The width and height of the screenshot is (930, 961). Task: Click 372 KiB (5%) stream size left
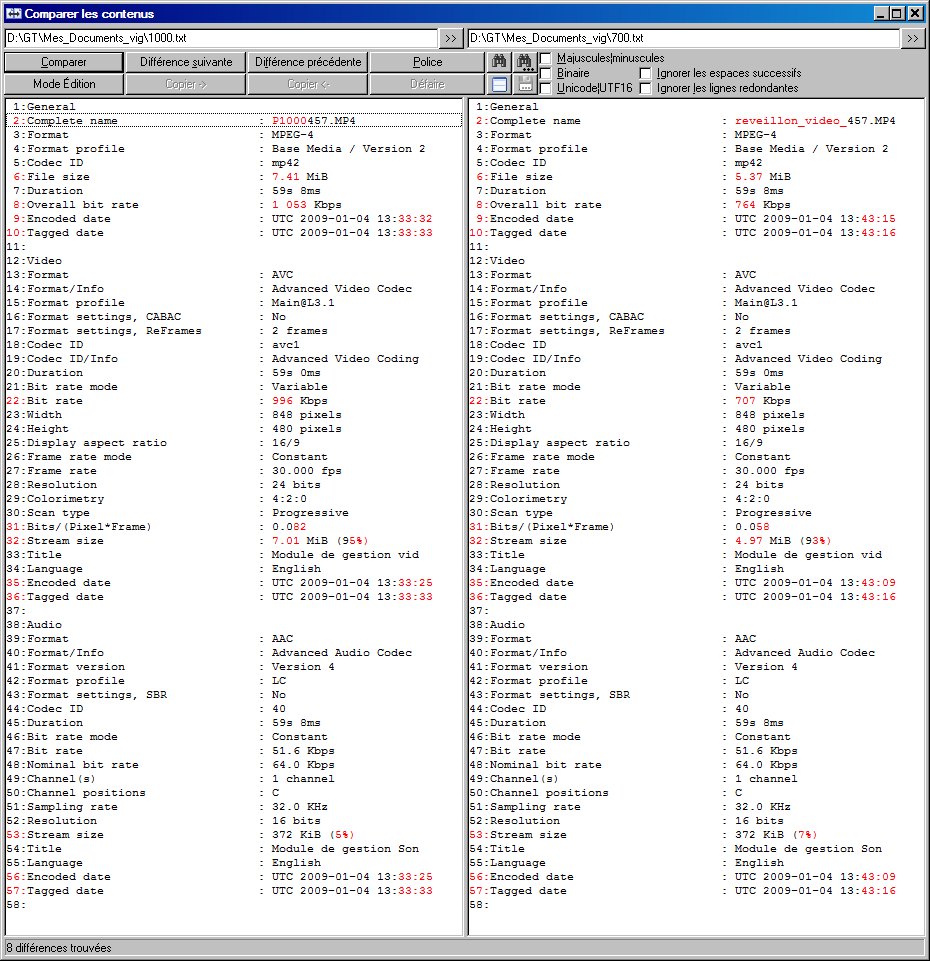coord(313,835)
